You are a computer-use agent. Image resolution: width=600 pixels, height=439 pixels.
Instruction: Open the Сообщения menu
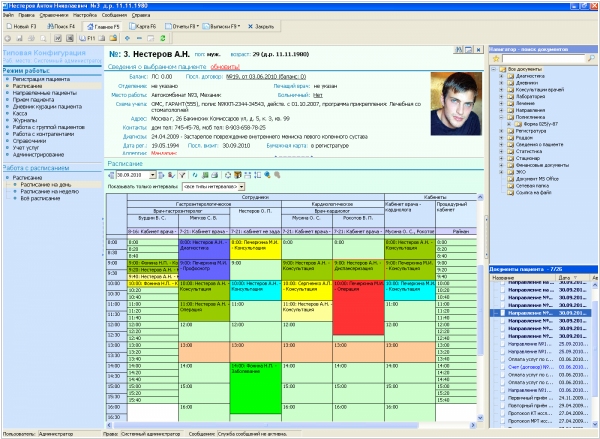click(114, 15)
